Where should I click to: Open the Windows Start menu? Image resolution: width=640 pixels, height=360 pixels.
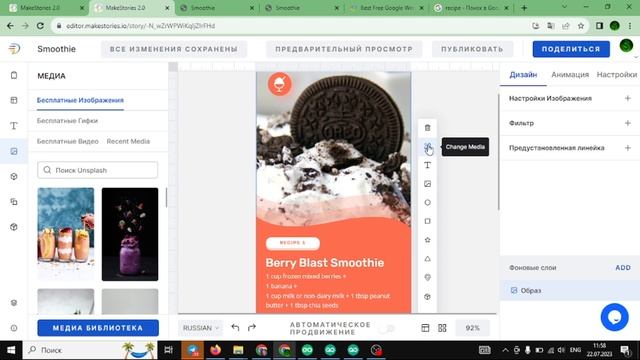[11, 350]
